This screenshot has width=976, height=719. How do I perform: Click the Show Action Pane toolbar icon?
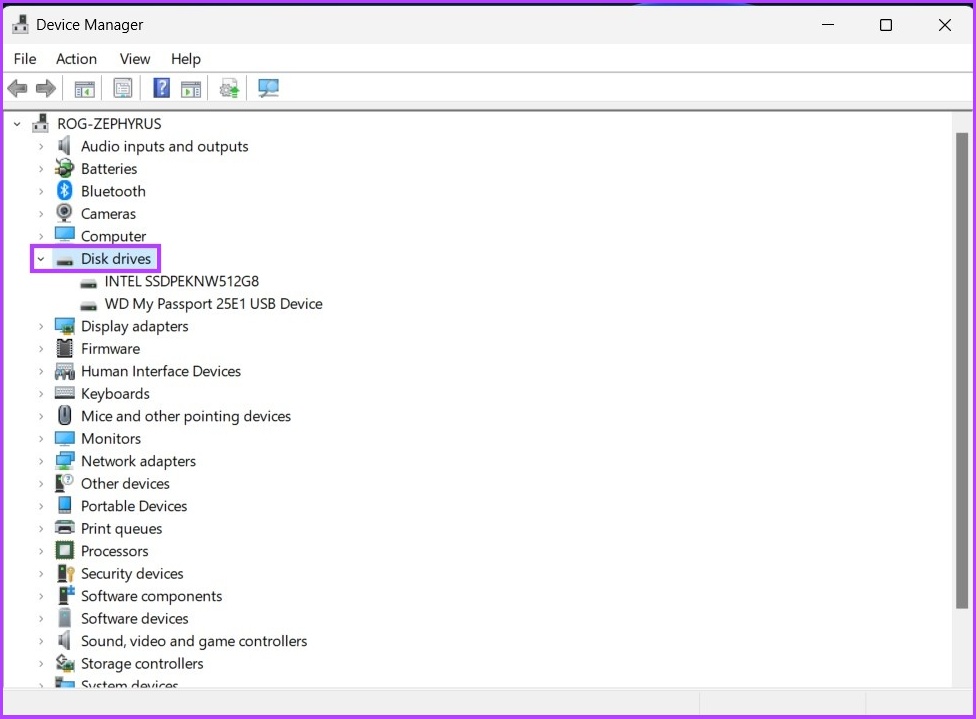coord(191,88)
